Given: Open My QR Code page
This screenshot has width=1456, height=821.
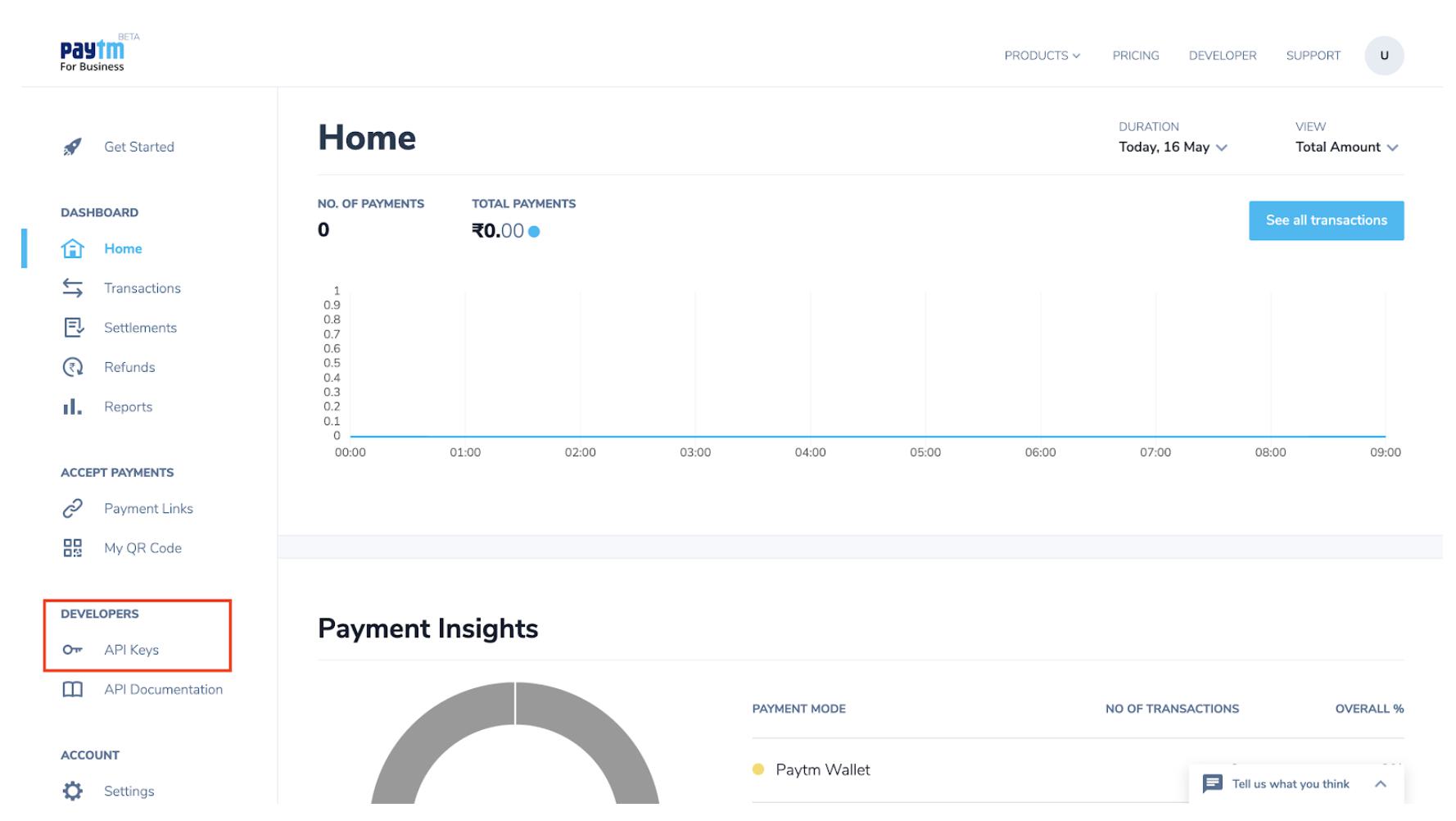Looking at the screenshot, I should (x=142, y=548).
